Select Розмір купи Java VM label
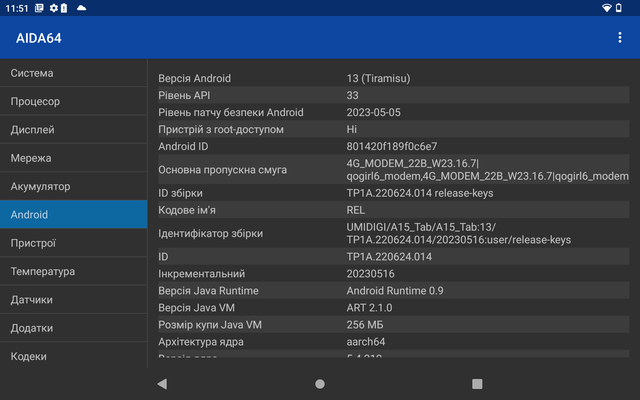Image resolution: width=640 pixels, height=400 pixels. click(210, 325)
